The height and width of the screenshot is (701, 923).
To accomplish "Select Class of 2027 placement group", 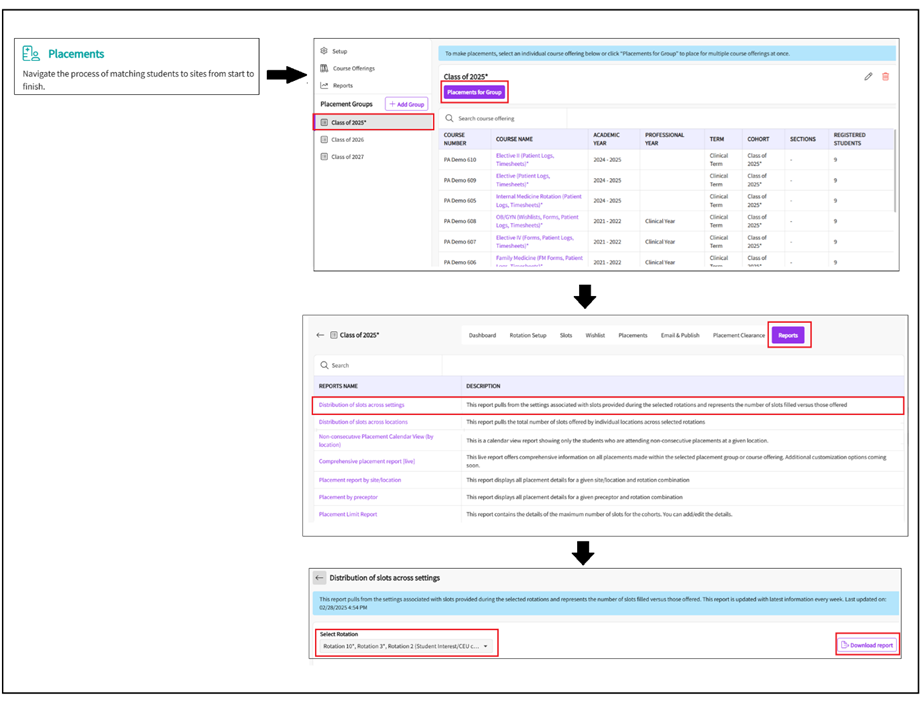I will [x=347, y=157].
